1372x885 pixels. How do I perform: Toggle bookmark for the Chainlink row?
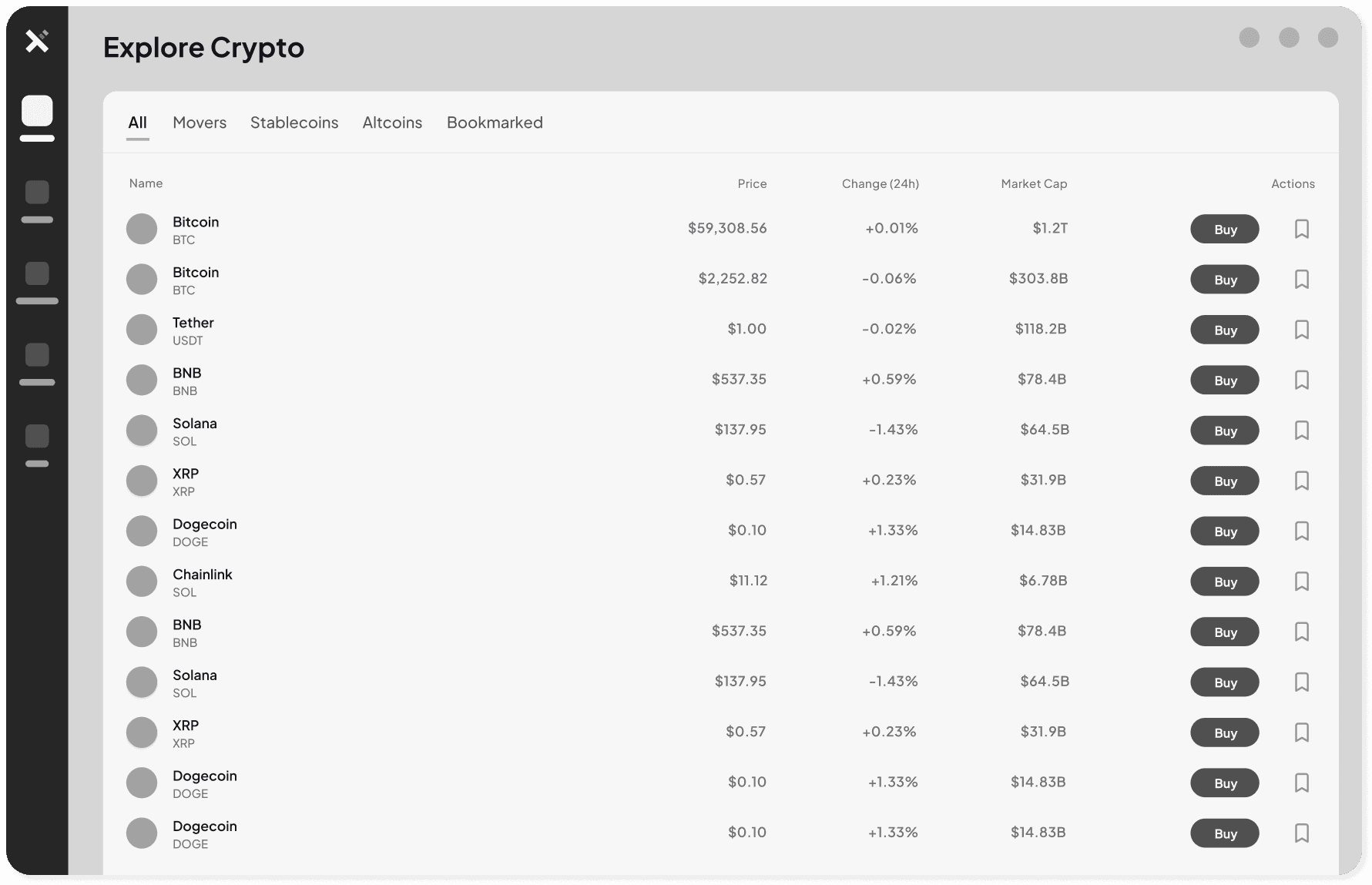pos(1302,582)
